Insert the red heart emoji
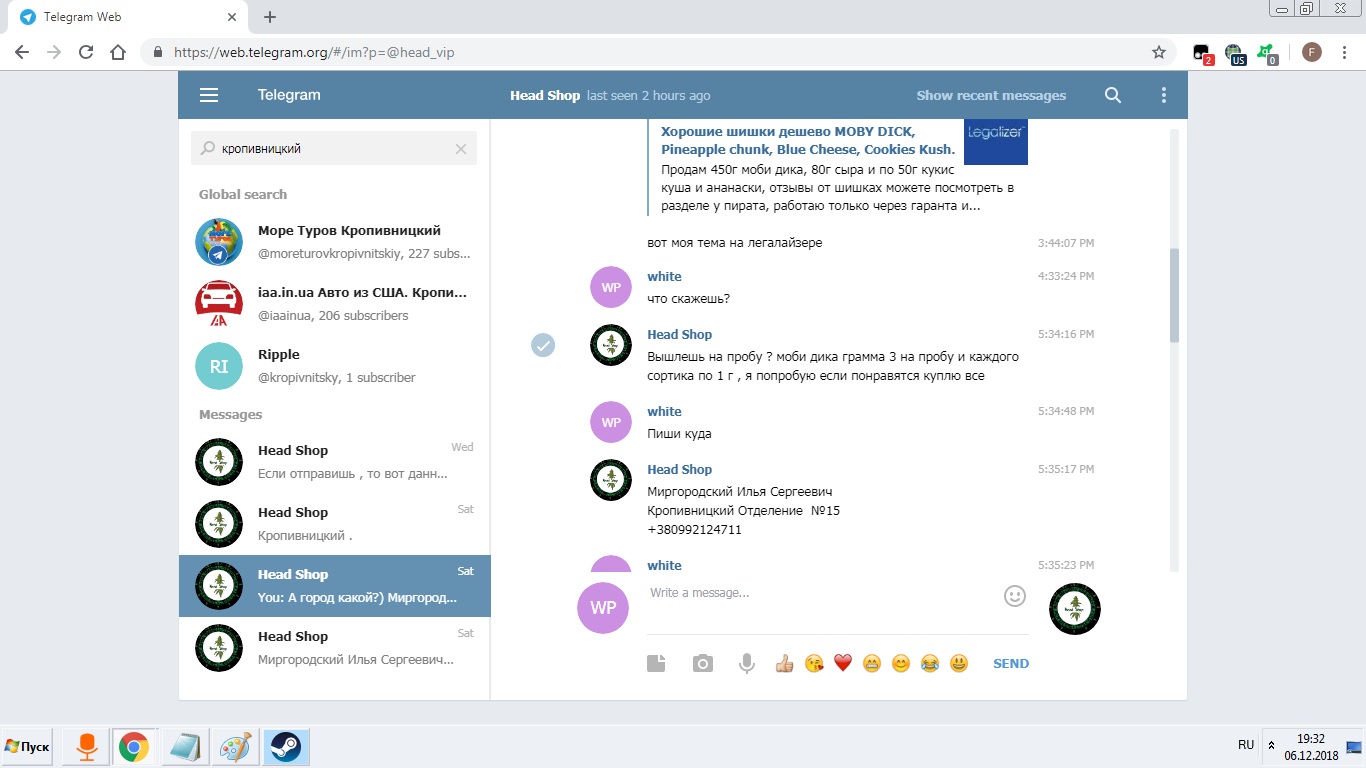This screenshot has width=1366, height=768. coord(843,663)
